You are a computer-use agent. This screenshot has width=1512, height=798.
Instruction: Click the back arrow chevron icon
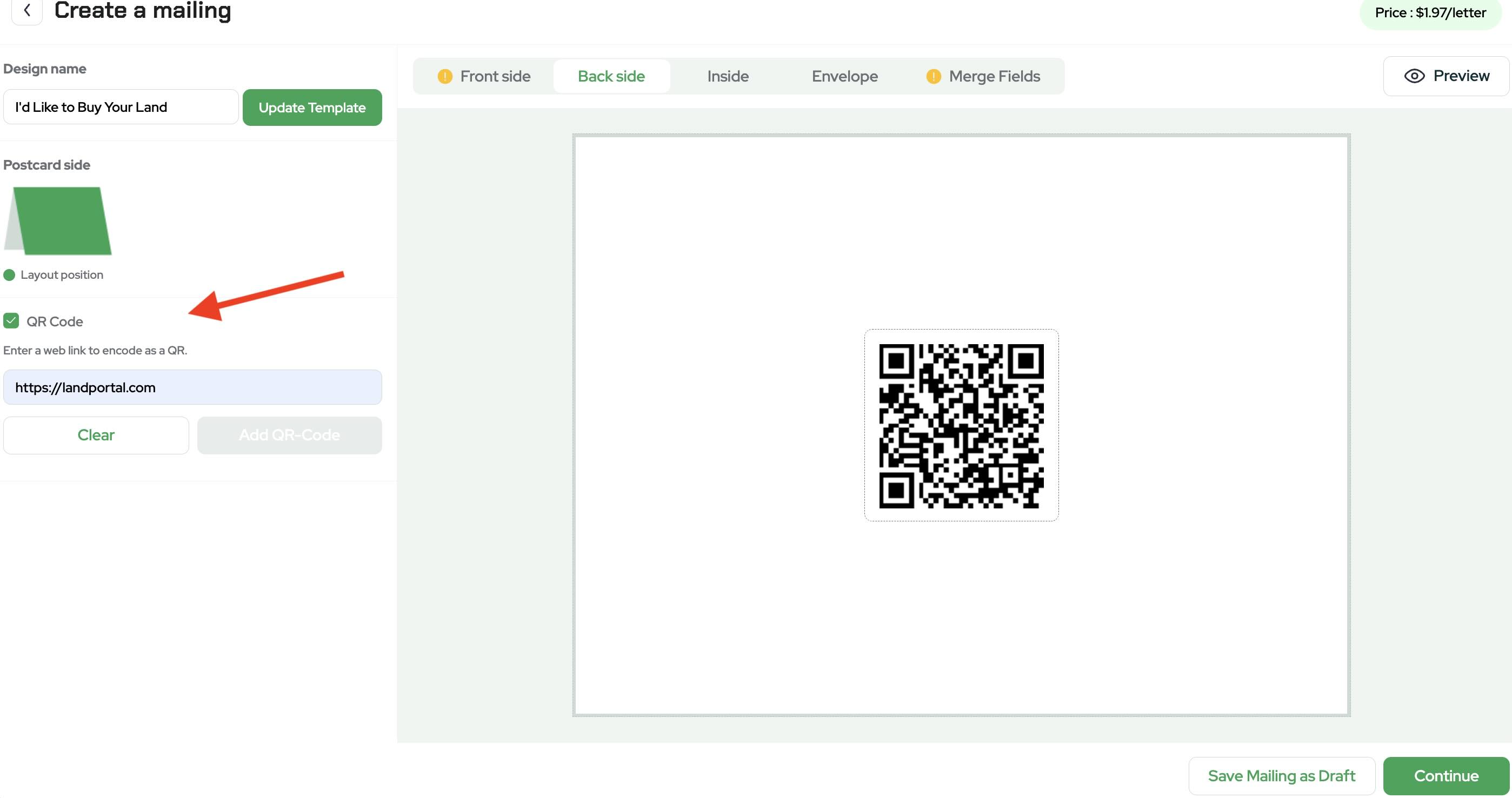[x=27, y=11]
